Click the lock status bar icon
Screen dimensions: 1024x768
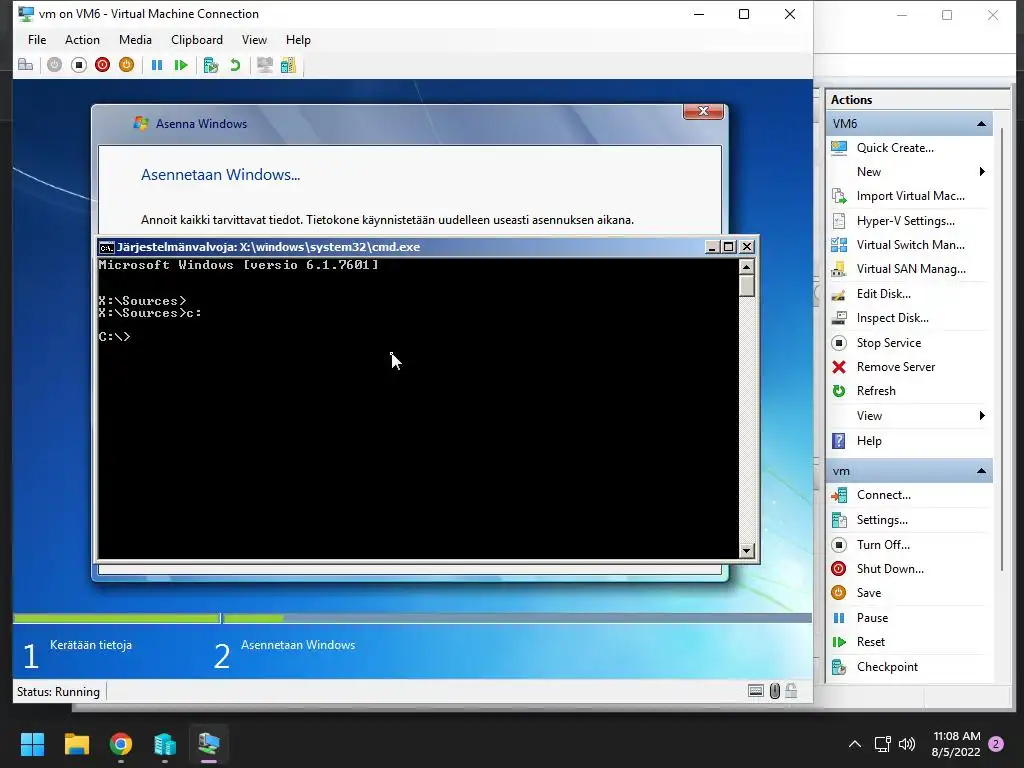click(791, 691)
